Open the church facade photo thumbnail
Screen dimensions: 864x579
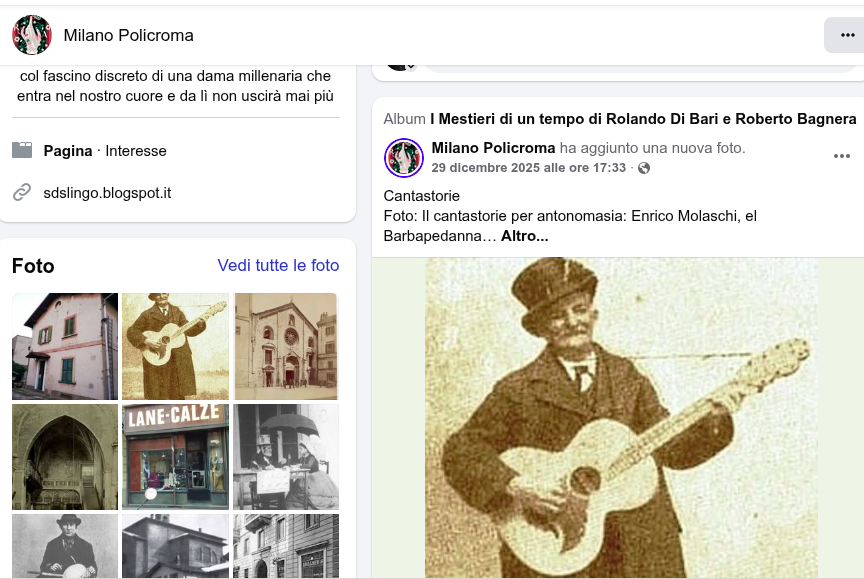286,346
